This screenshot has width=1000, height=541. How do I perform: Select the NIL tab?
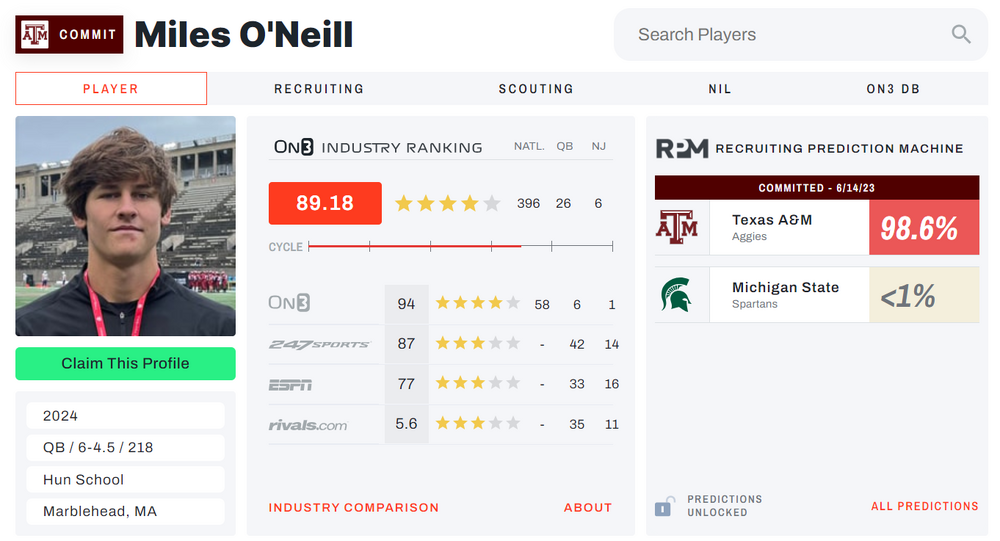(720, 89)
